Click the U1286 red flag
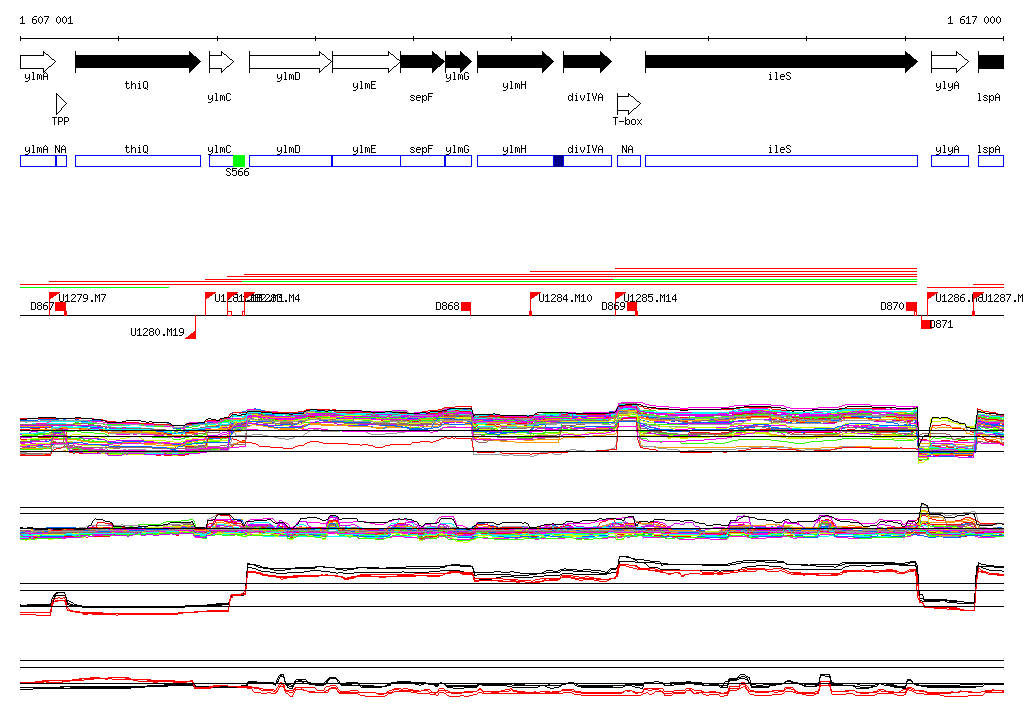 [x=932, y=297]
